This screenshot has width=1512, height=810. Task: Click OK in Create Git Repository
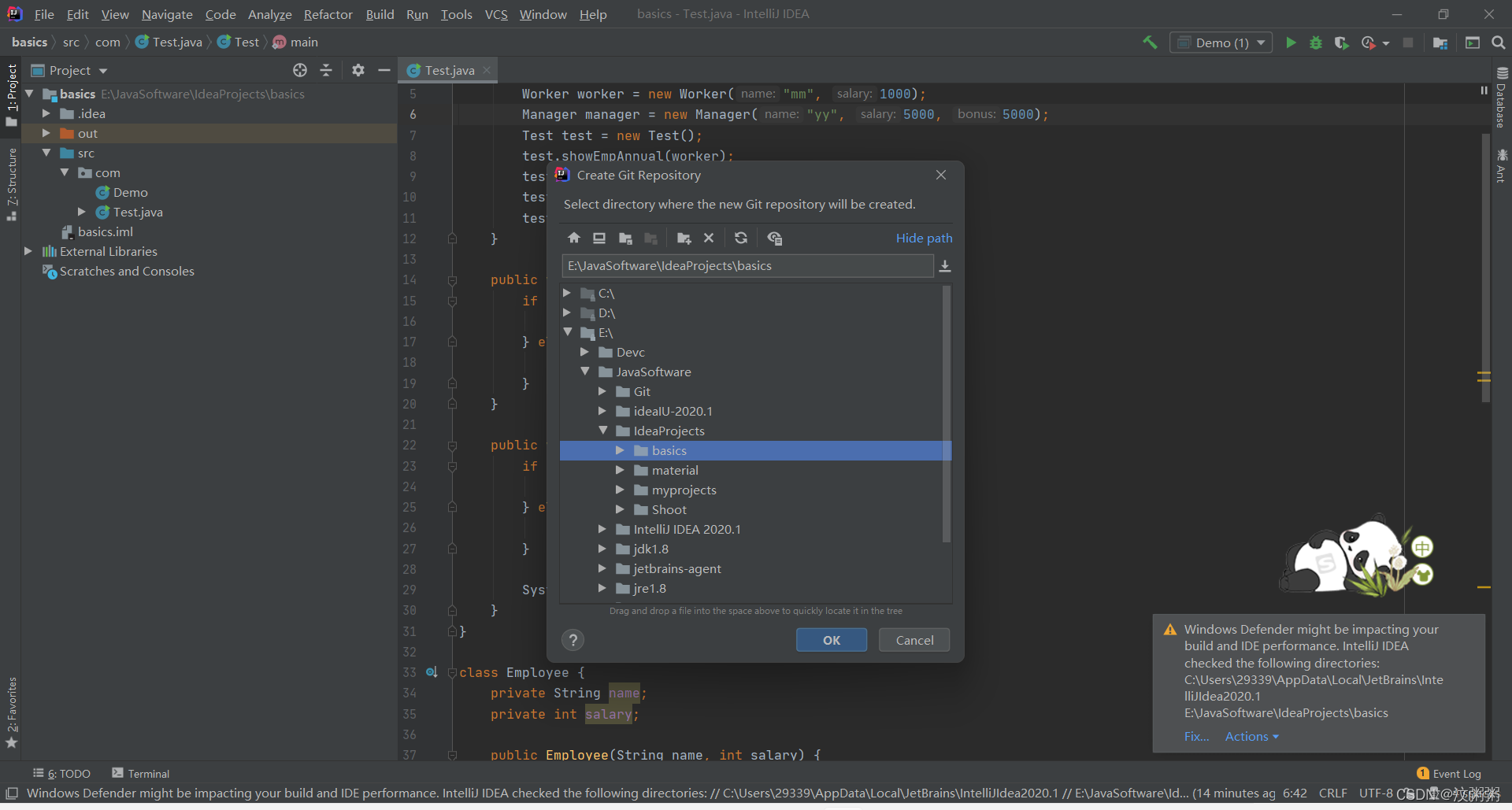(x=832, y=640)
